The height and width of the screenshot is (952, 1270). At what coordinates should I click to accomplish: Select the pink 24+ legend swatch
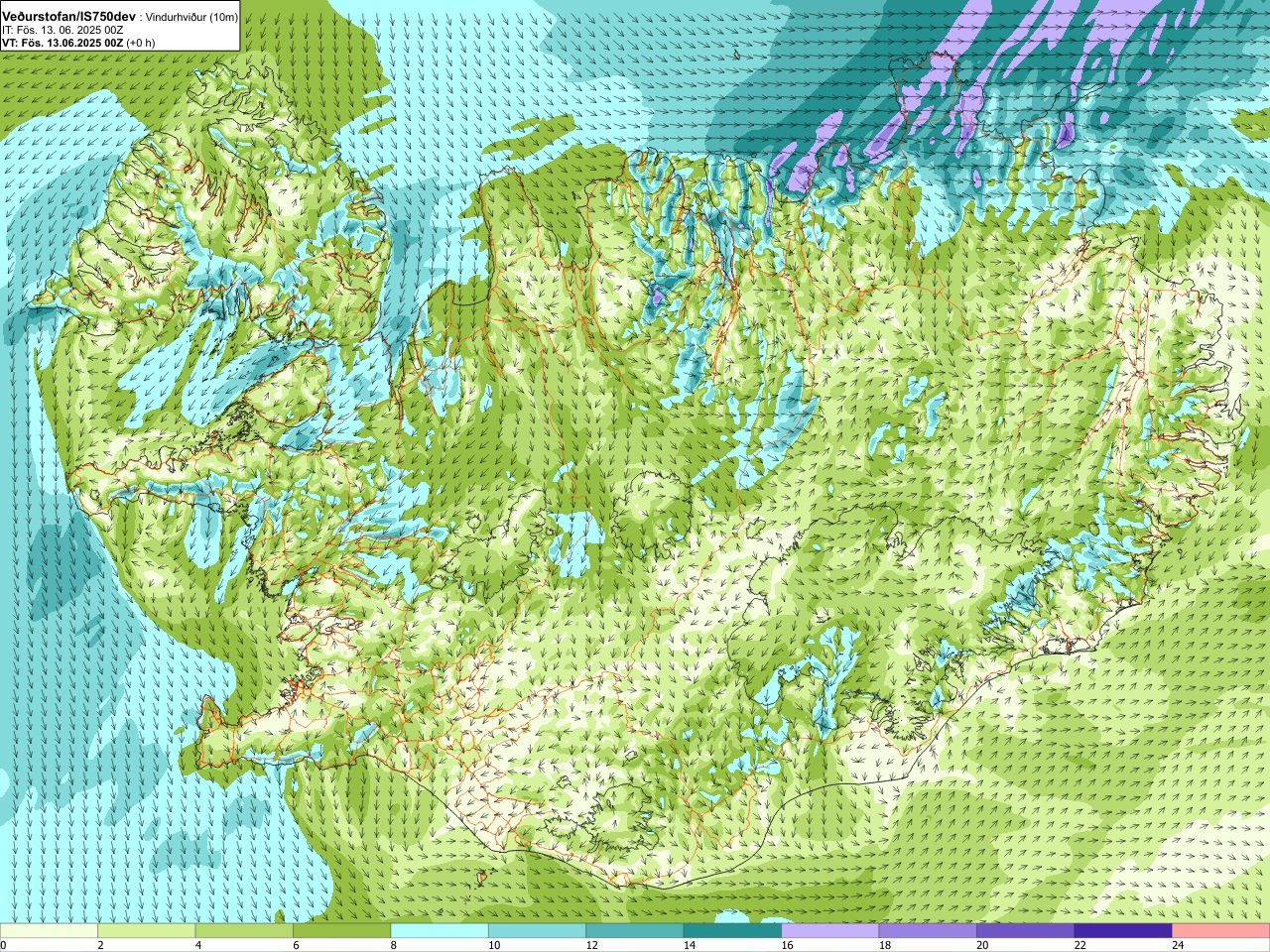1221,931
